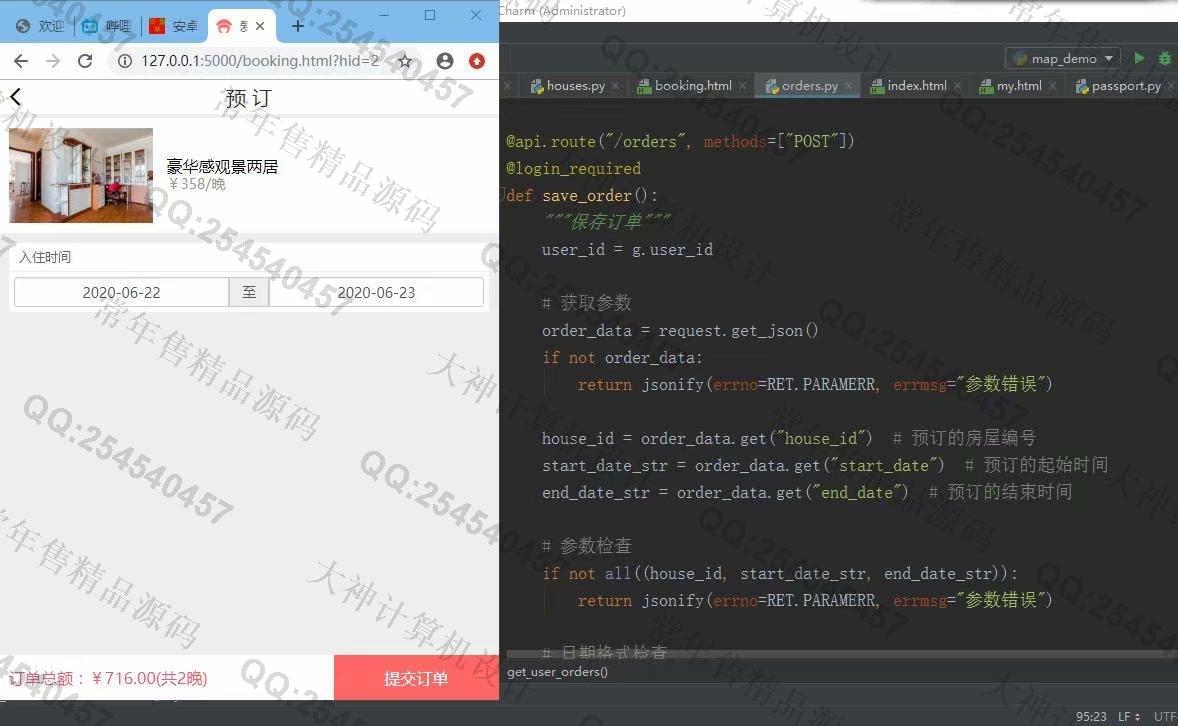Switch to the 哔哩 browser tab
Viewport: 1178px width, 726px height.
click(107, 26)
